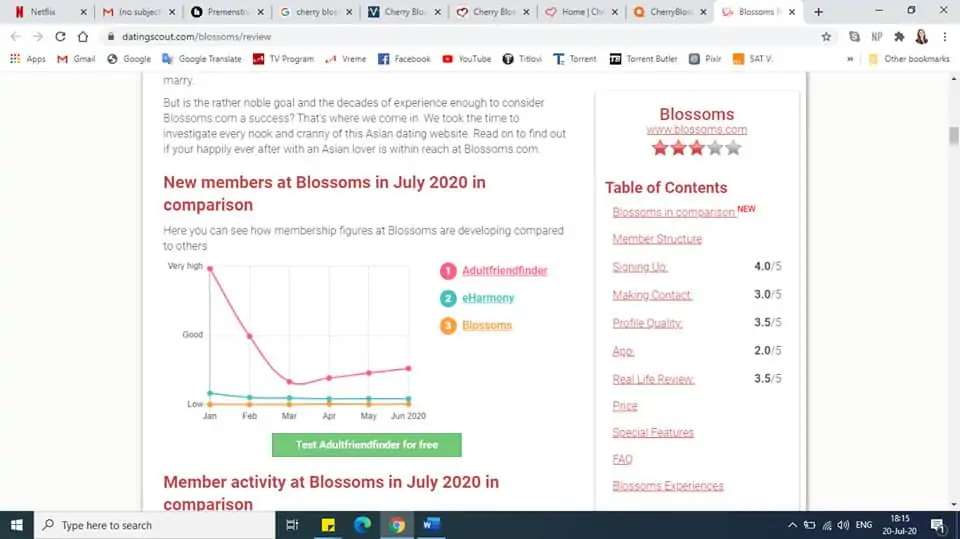
Task: Open TV Program bookmark
Action: (283, 59)
